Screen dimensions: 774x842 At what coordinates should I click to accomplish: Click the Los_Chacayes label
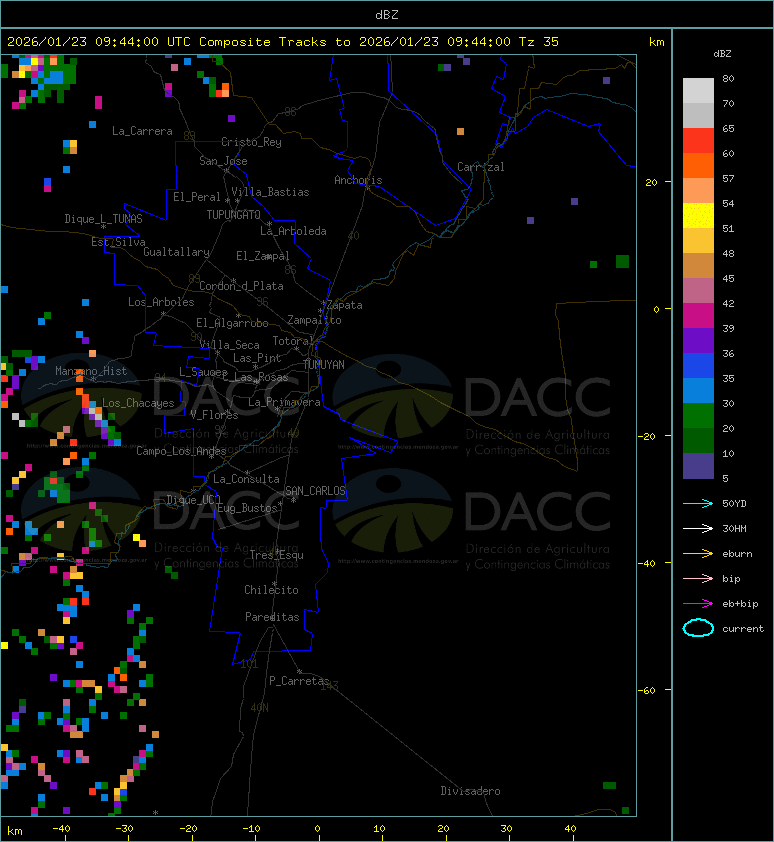tap(138, 403)
